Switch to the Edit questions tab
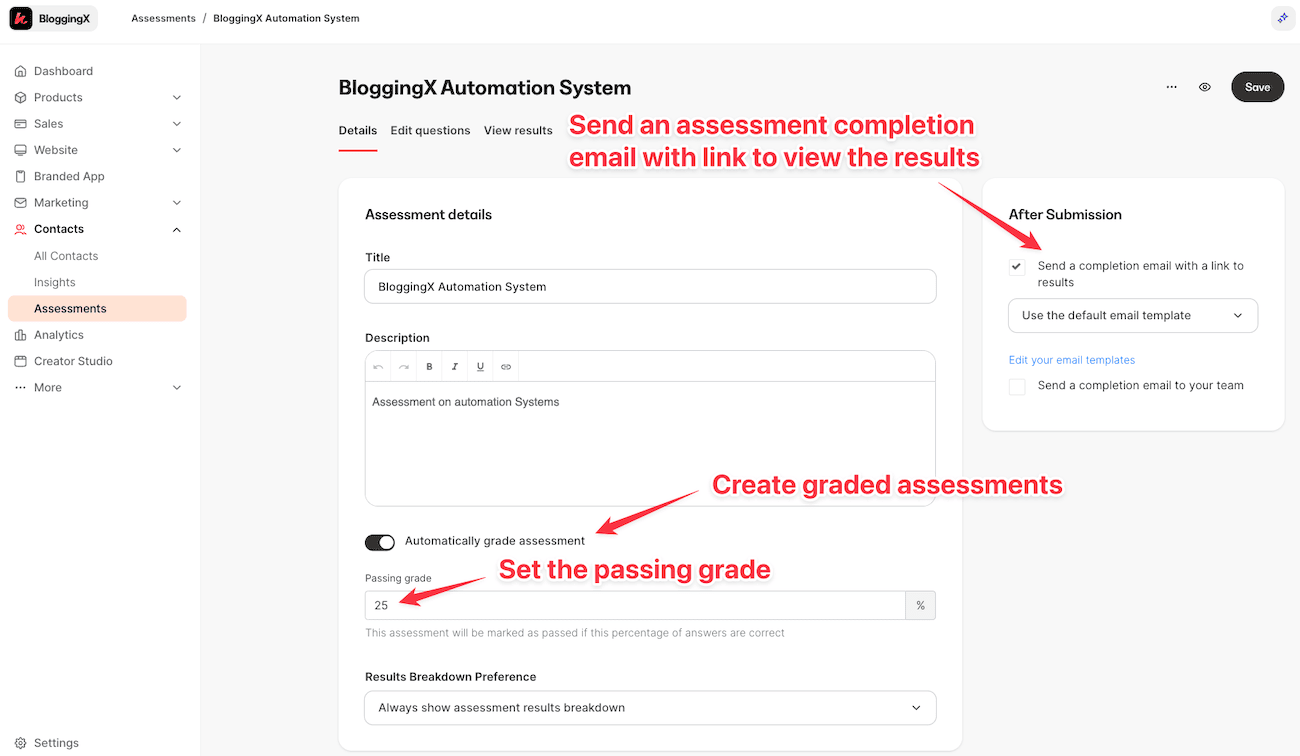1300x756 pixels. [430, 130]
